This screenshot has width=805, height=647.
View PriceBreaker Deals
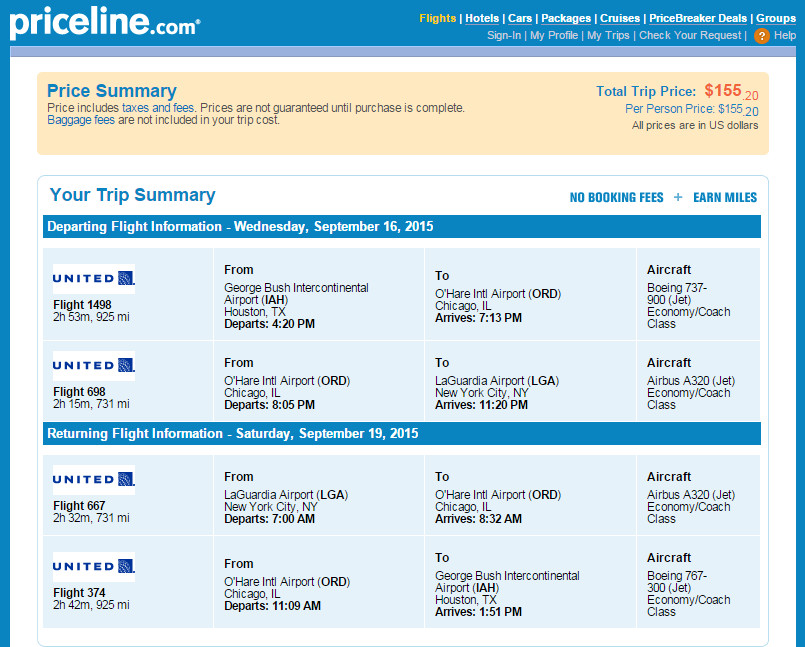(x=697, y=18)
